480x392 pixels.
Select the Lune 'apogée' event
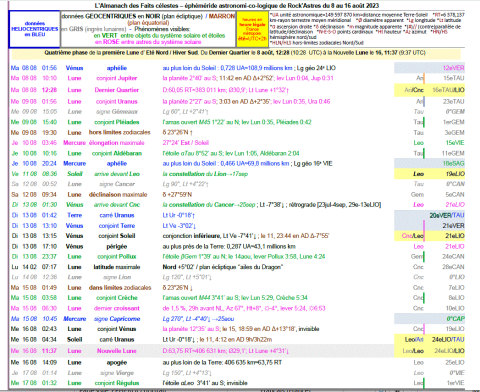click(x=117, y=362)
